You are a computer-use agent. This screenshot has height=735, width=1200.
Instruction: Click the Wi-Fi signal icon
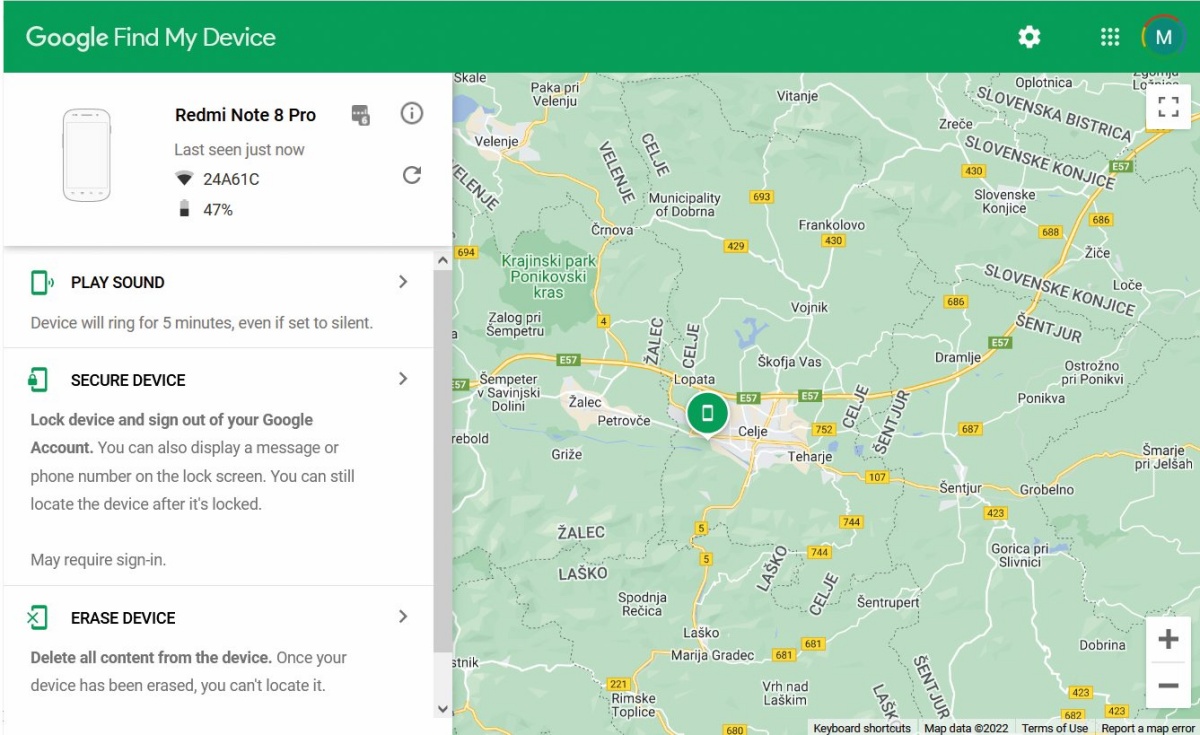pos(184,179)
